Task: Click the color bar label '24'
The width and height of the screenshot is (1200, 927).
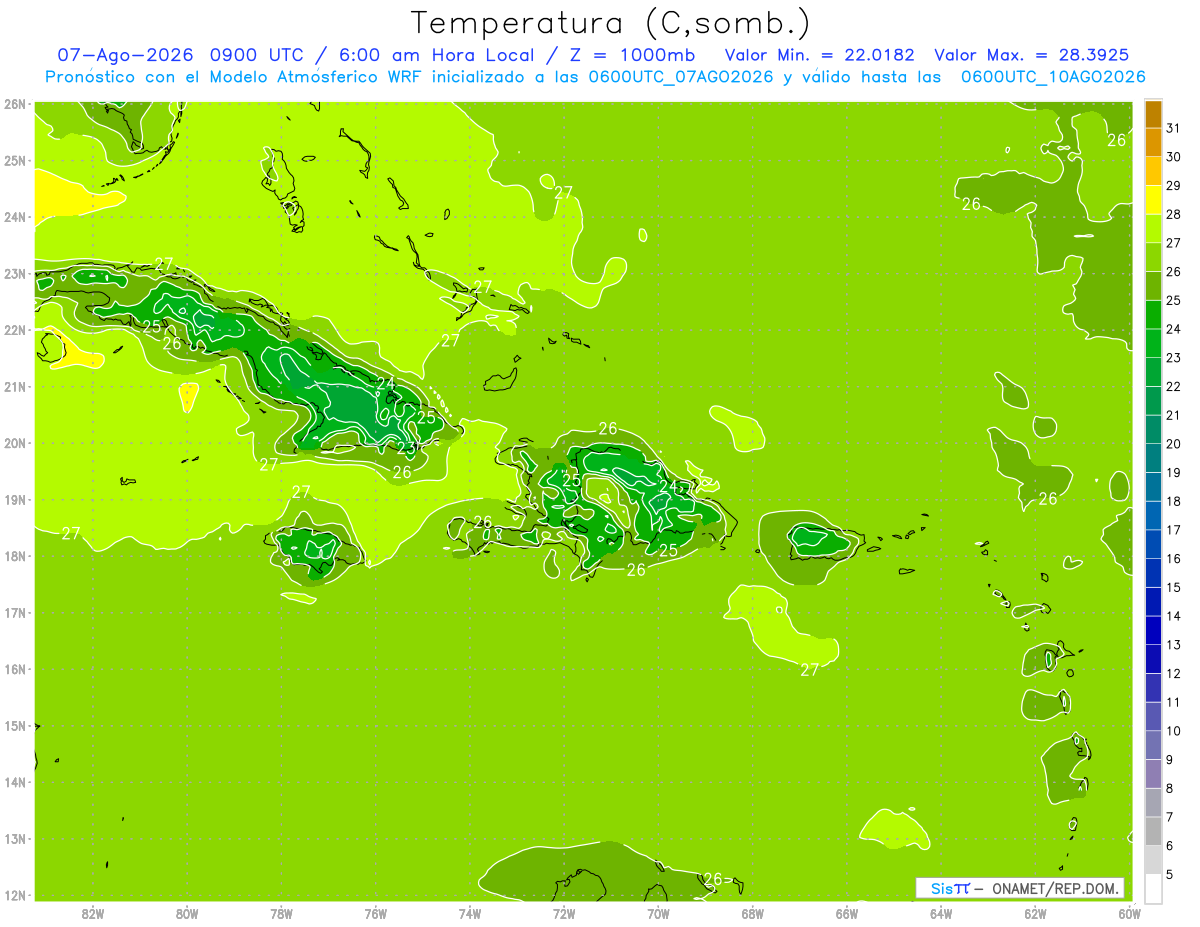Action: (x=1174, y=329)
